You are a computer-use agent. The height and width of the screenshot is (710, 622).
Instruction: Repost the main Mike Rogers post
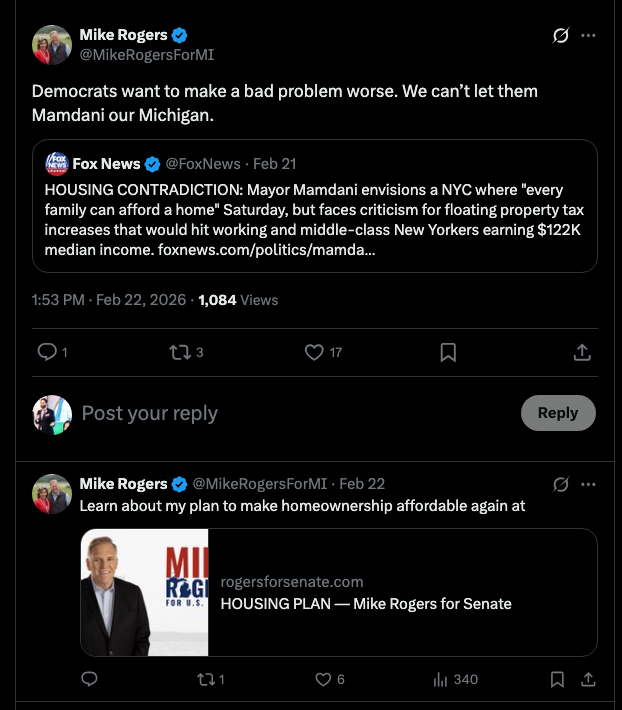[x=180, y=352]
